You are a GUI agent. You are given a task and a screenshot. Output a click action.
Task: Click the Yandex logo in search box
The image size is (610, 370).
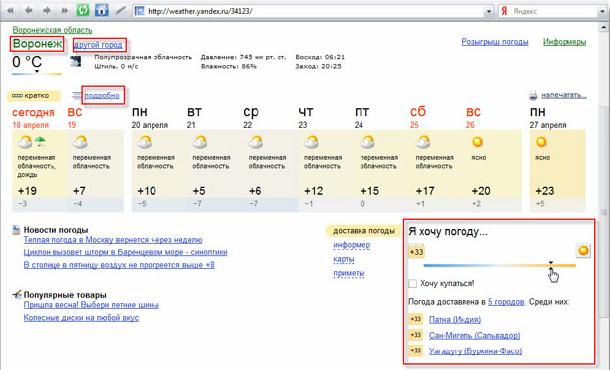coord(504,11)
